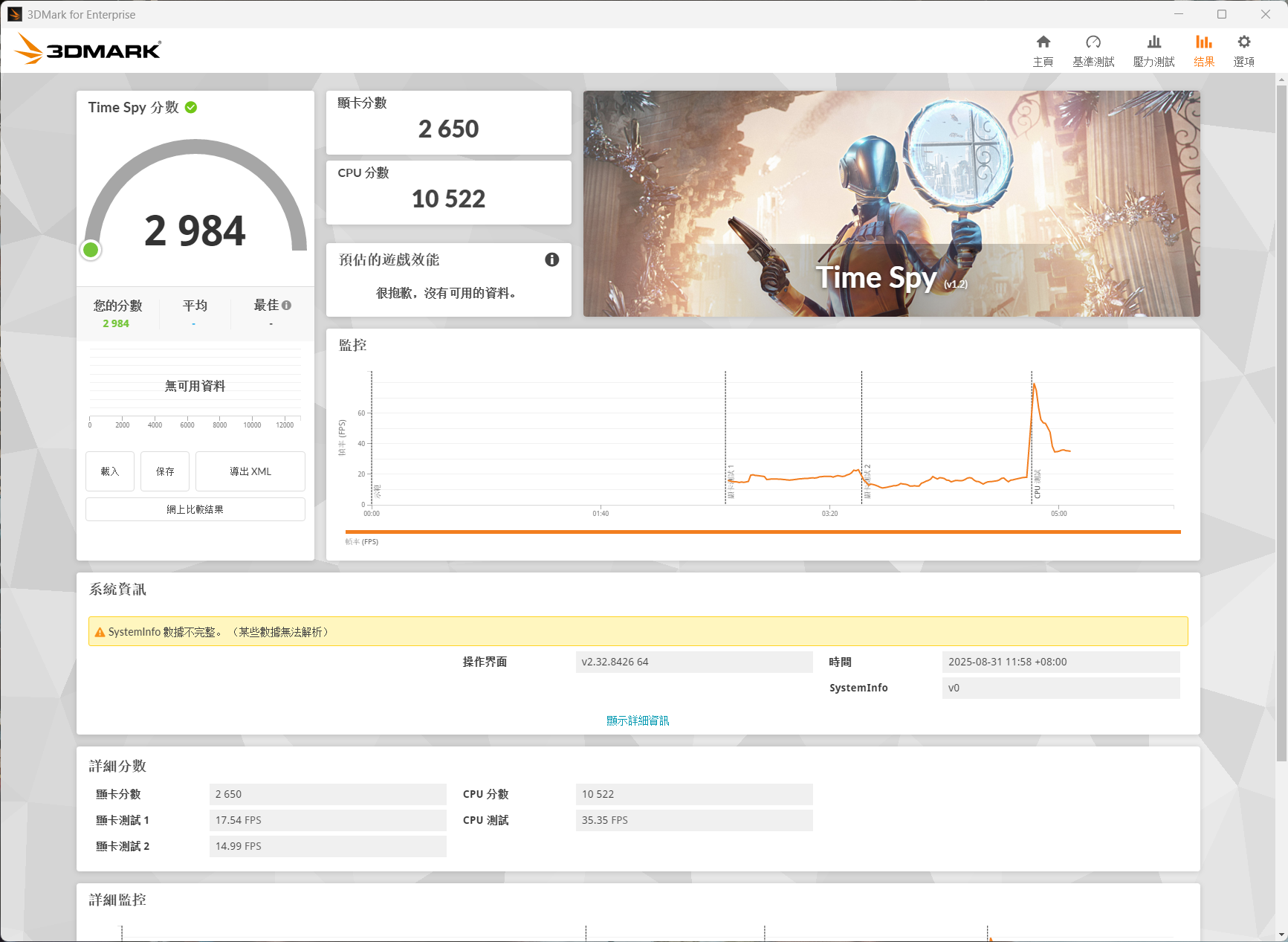
Task: Click info icon beside 預估的遊戲效能
Action: click(551, 259)
